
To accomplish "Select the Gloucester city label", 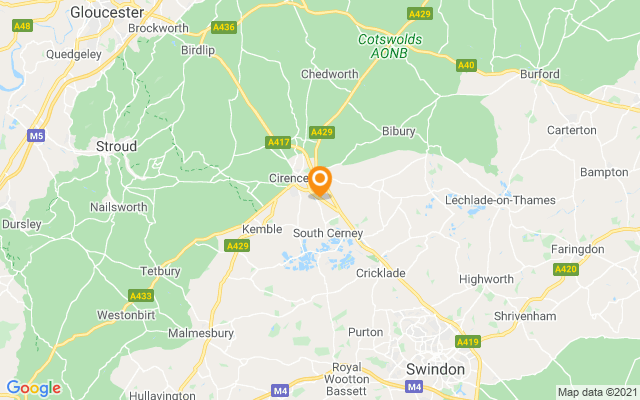I will tap(107, 12).
